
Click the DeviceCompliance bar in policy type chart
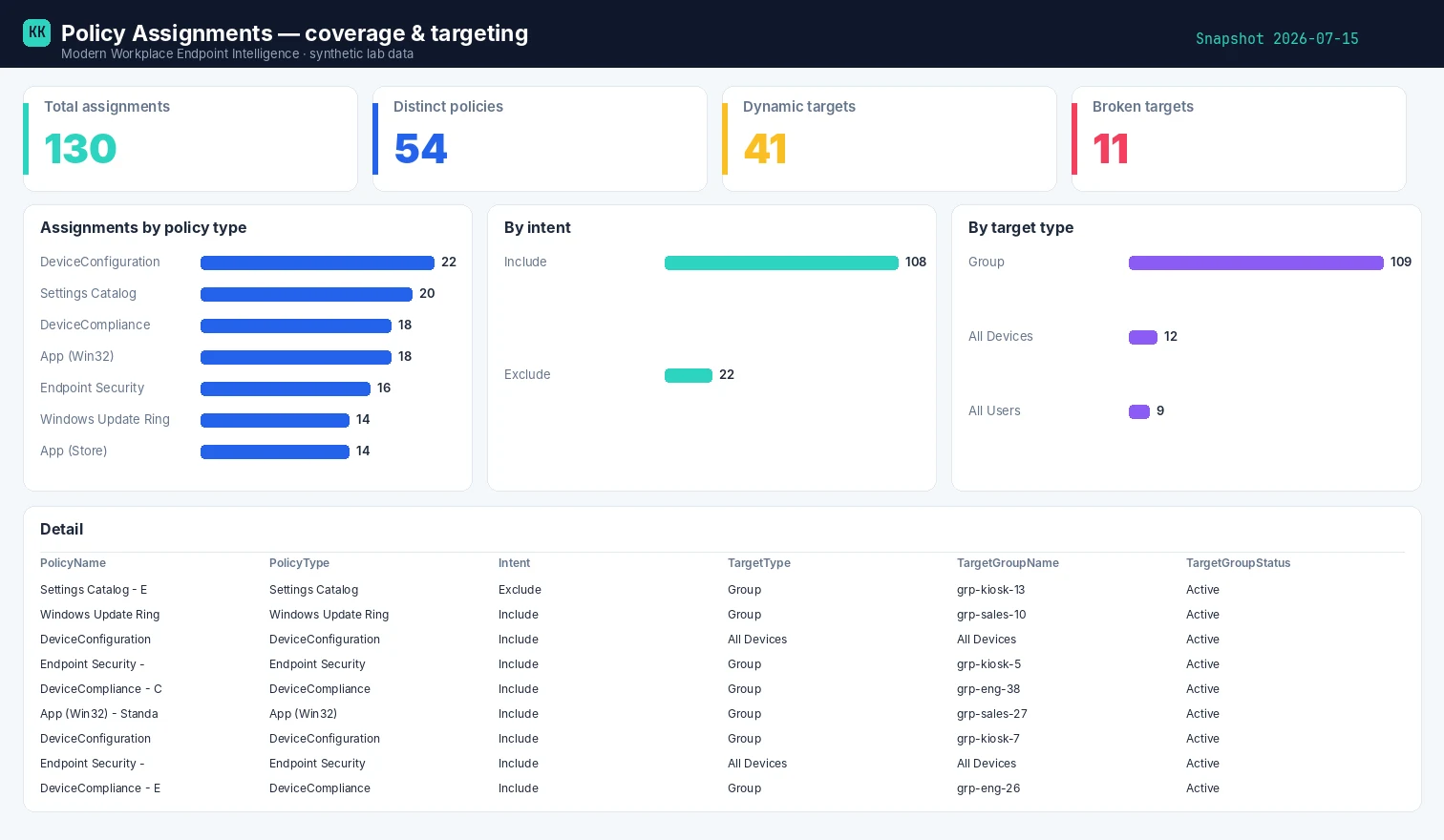click(x=296, y=325)
